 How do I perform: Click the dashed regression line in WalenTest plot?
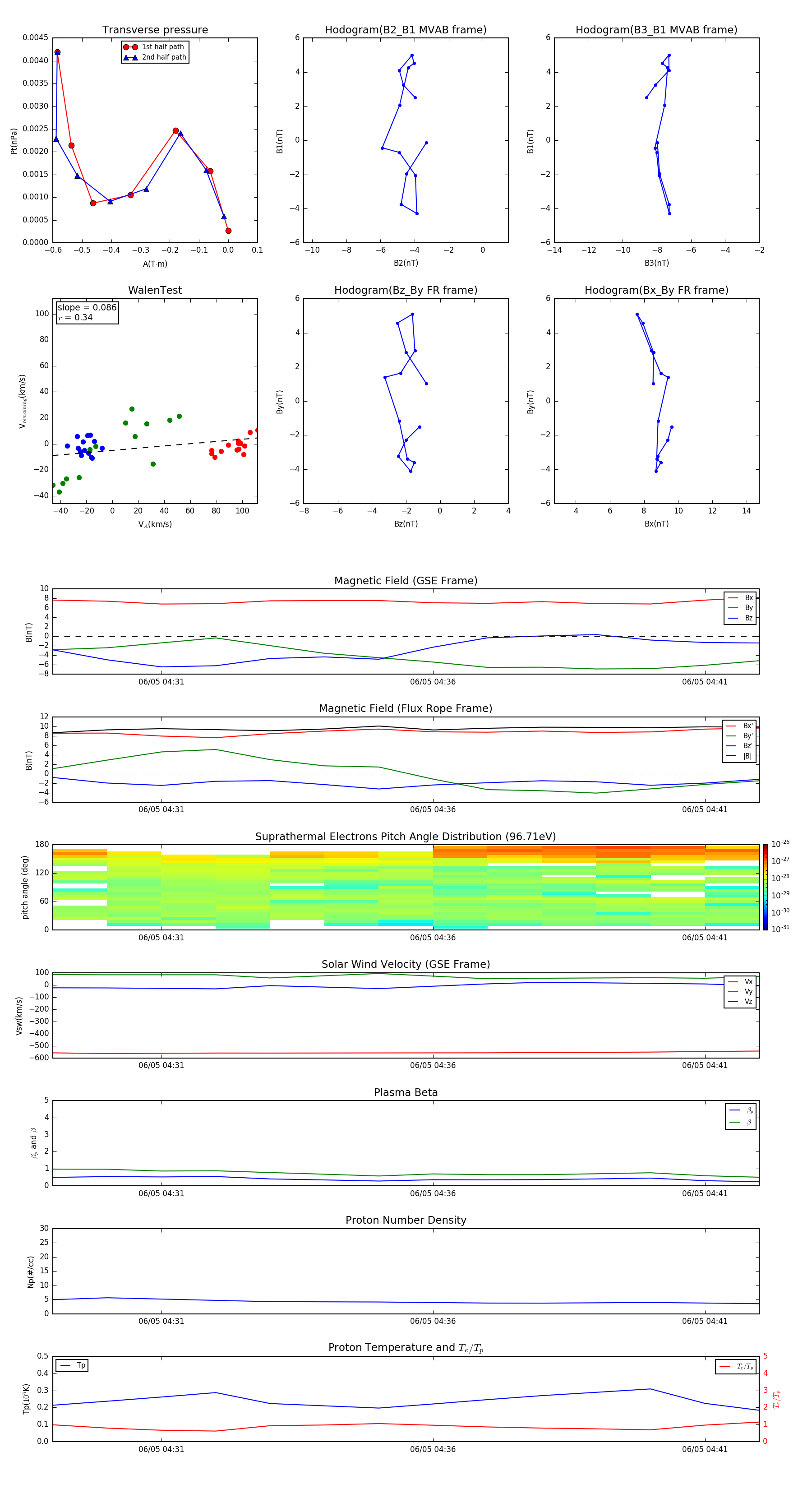coord(155,447)
